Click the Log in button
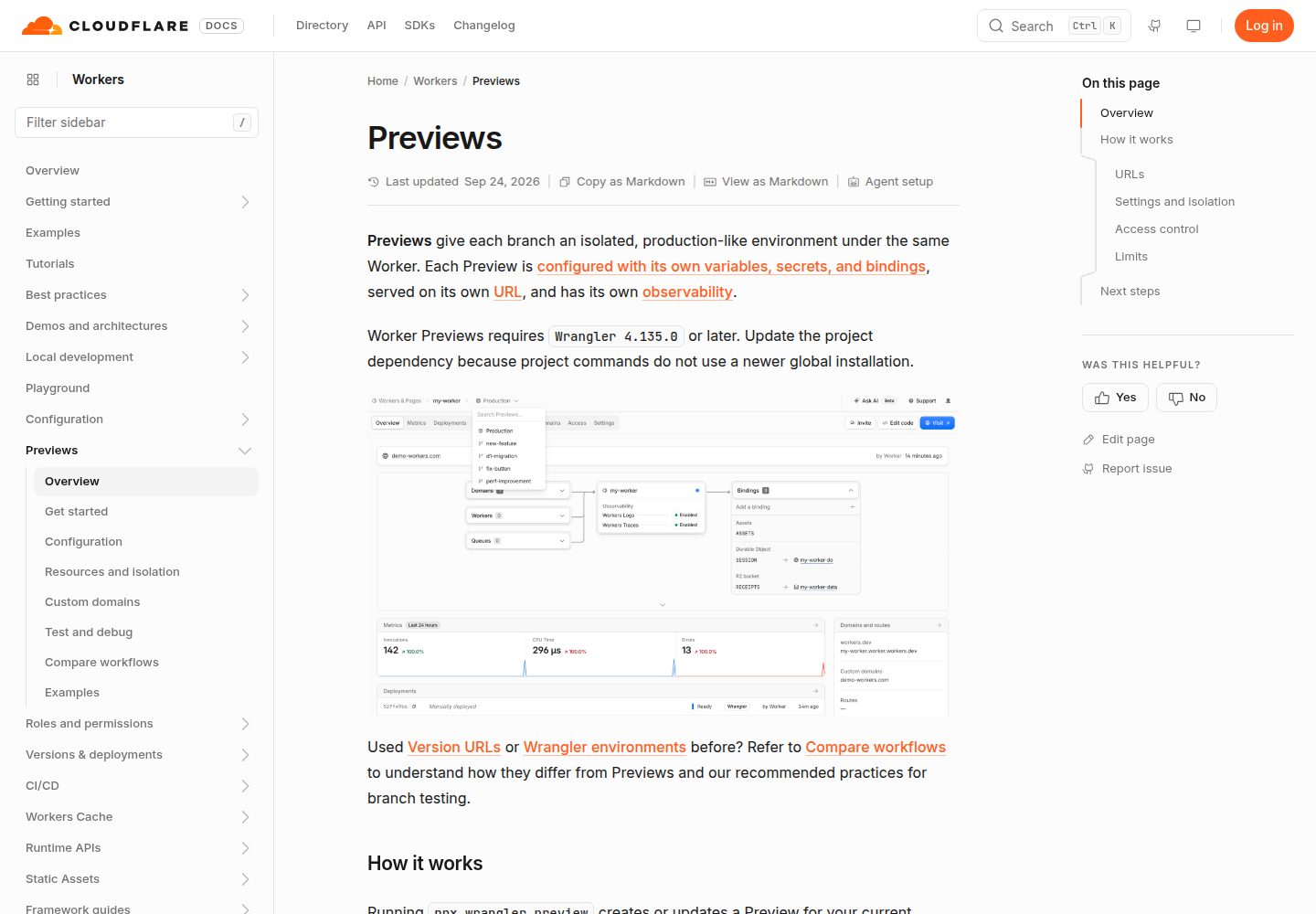This screenshot has height=914, width=1316. [x=1264, y=26]
